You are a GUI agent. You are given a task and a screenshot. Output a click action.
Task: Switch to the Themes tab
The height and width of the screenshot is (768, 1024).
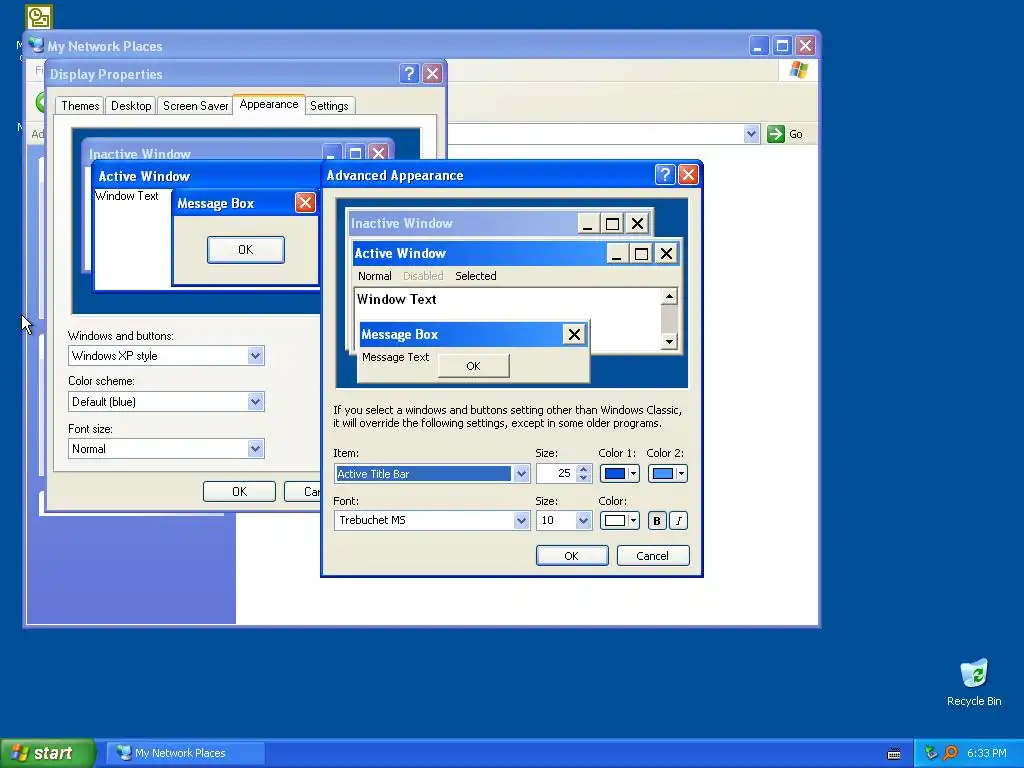coord(80,106)
